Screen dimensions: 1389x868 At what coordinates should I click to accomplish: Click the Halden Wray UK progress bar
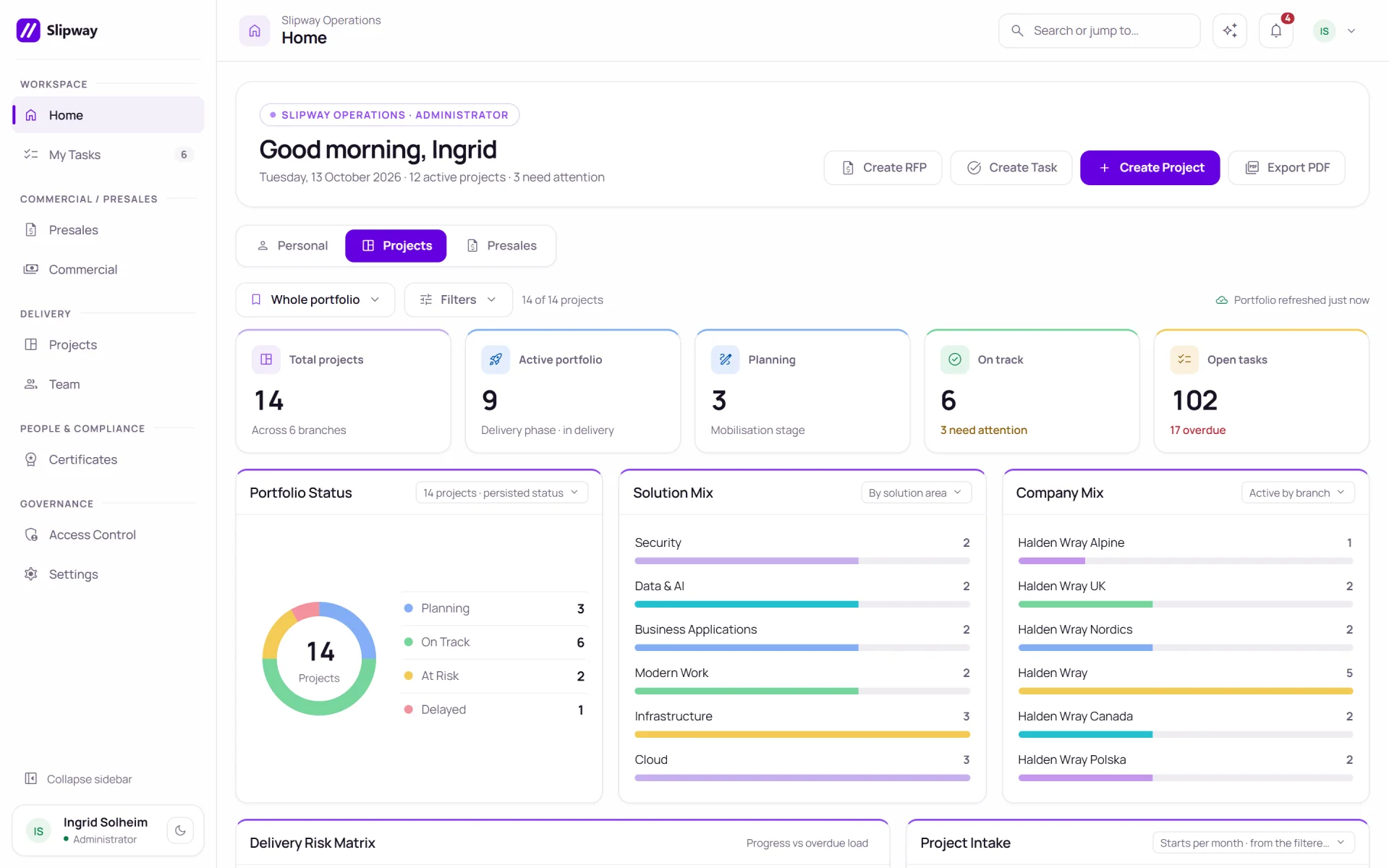pyautogui.click(x=1185, y=604)
